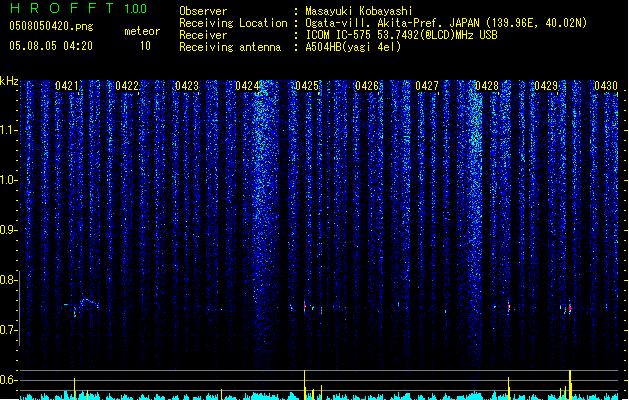This screenshot has height=400, width=629.
Task: Click the Observer label
Action: [203, 11]
